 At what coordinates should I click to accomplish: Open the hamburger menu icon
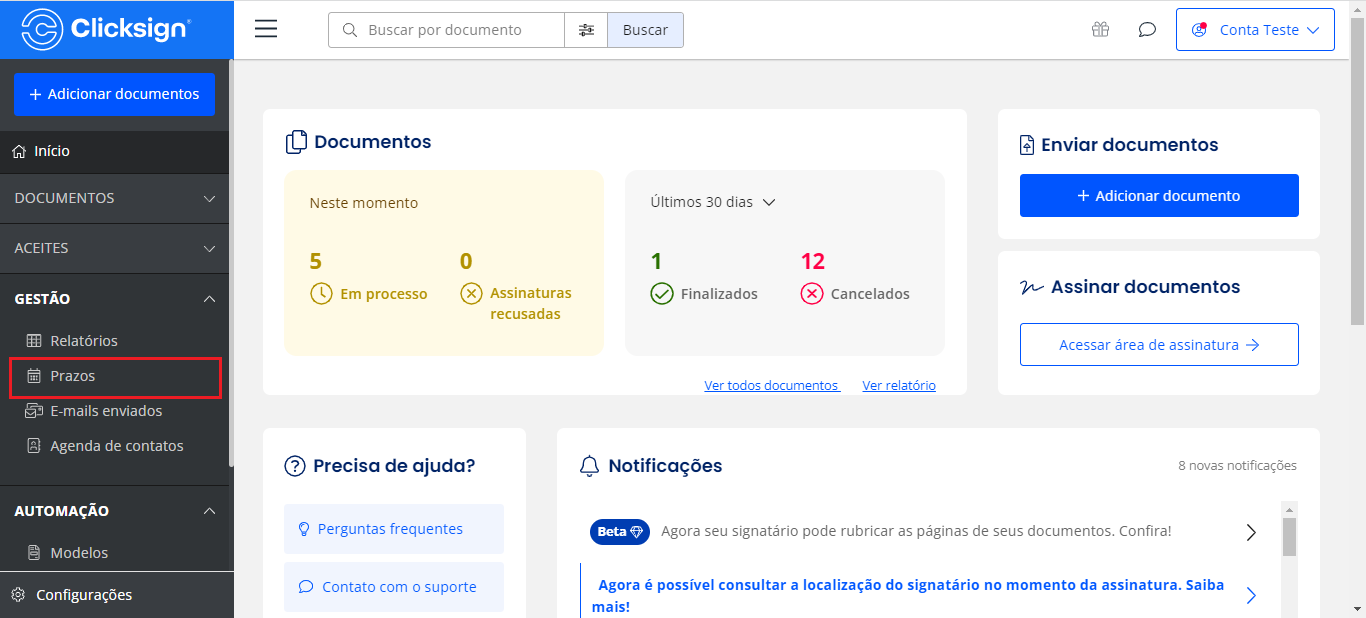pos(266,29)
